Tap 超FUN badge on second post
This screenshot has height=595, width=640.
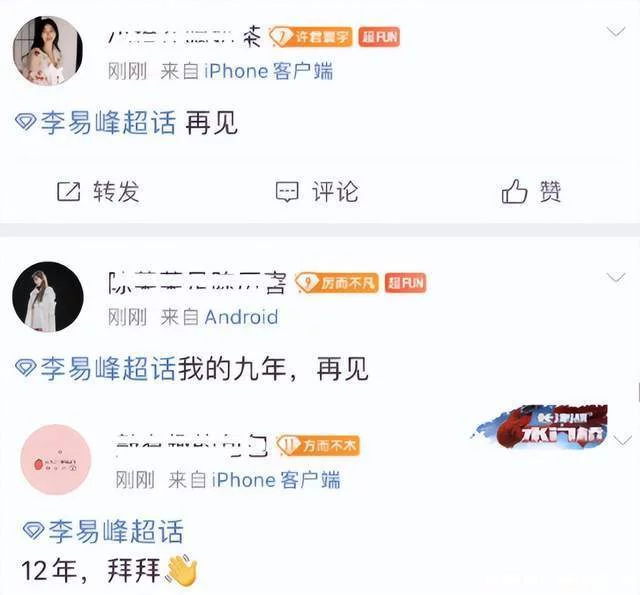point(406,283)
